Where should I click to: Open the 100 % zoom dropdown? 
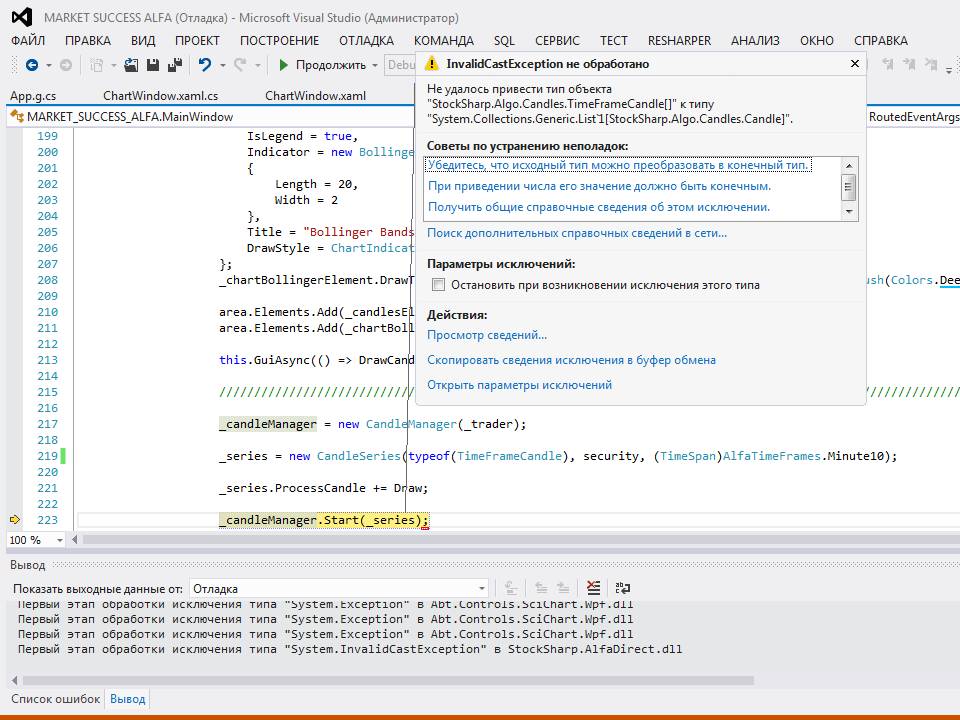tap(60, 540)
